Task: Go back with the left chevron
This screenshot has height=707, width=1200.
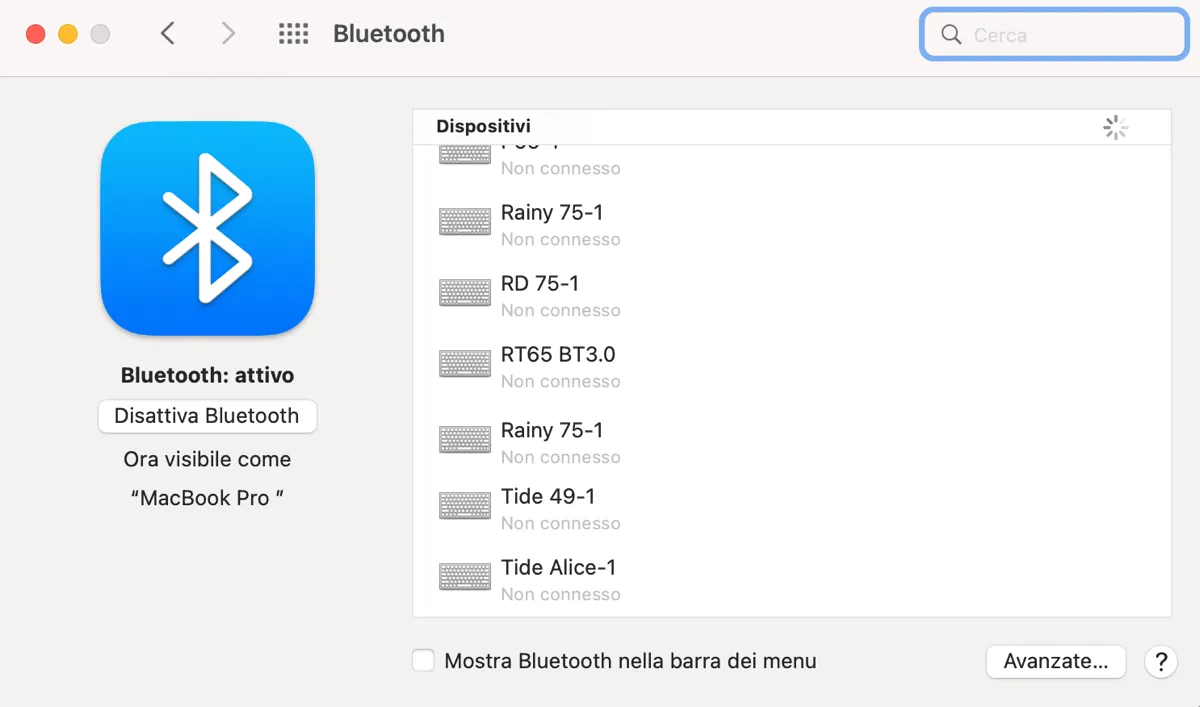Action: tap(168, 34)
